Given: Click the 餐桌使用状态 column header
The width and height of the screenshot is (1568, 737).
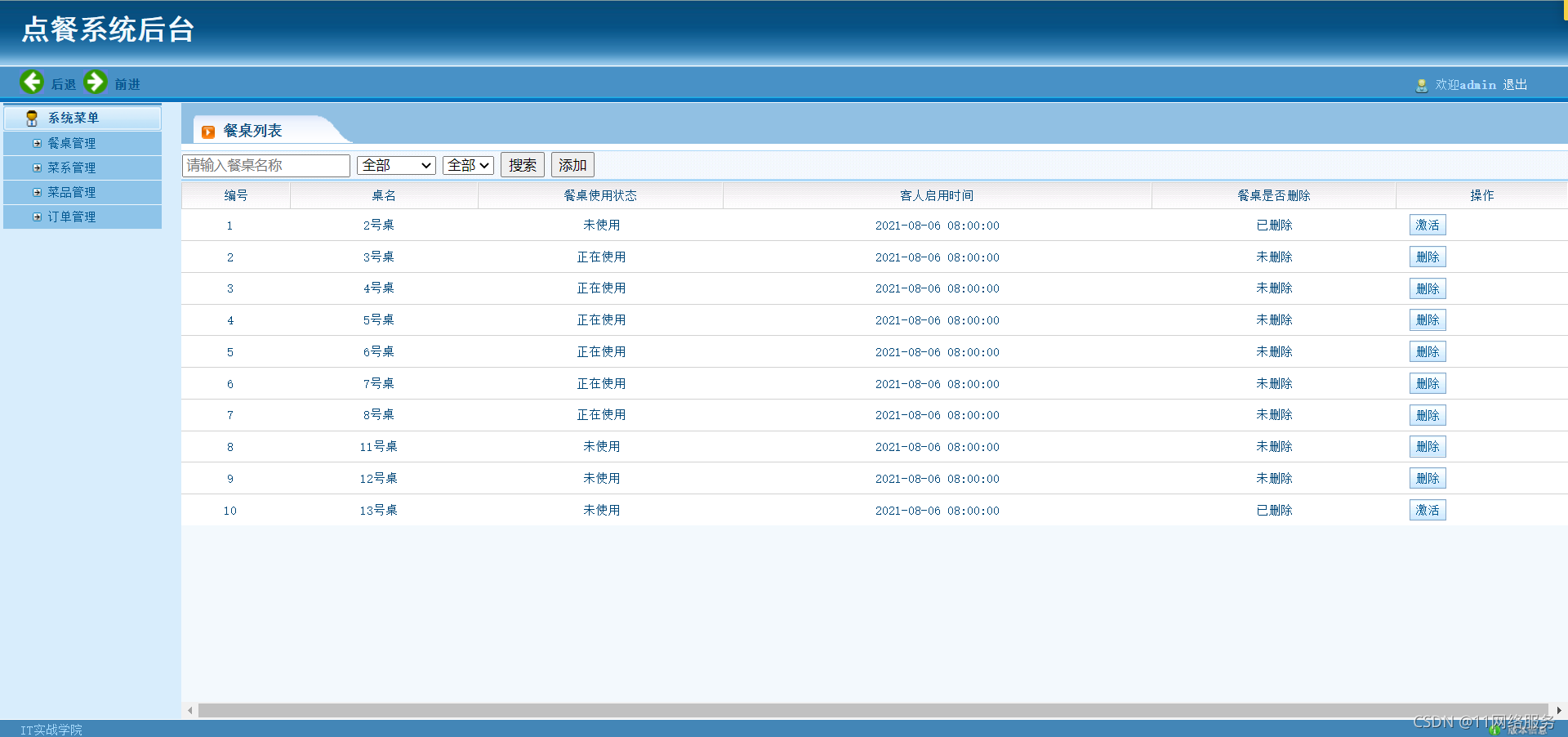Looking at the screenshot, I should pos(600,195).
